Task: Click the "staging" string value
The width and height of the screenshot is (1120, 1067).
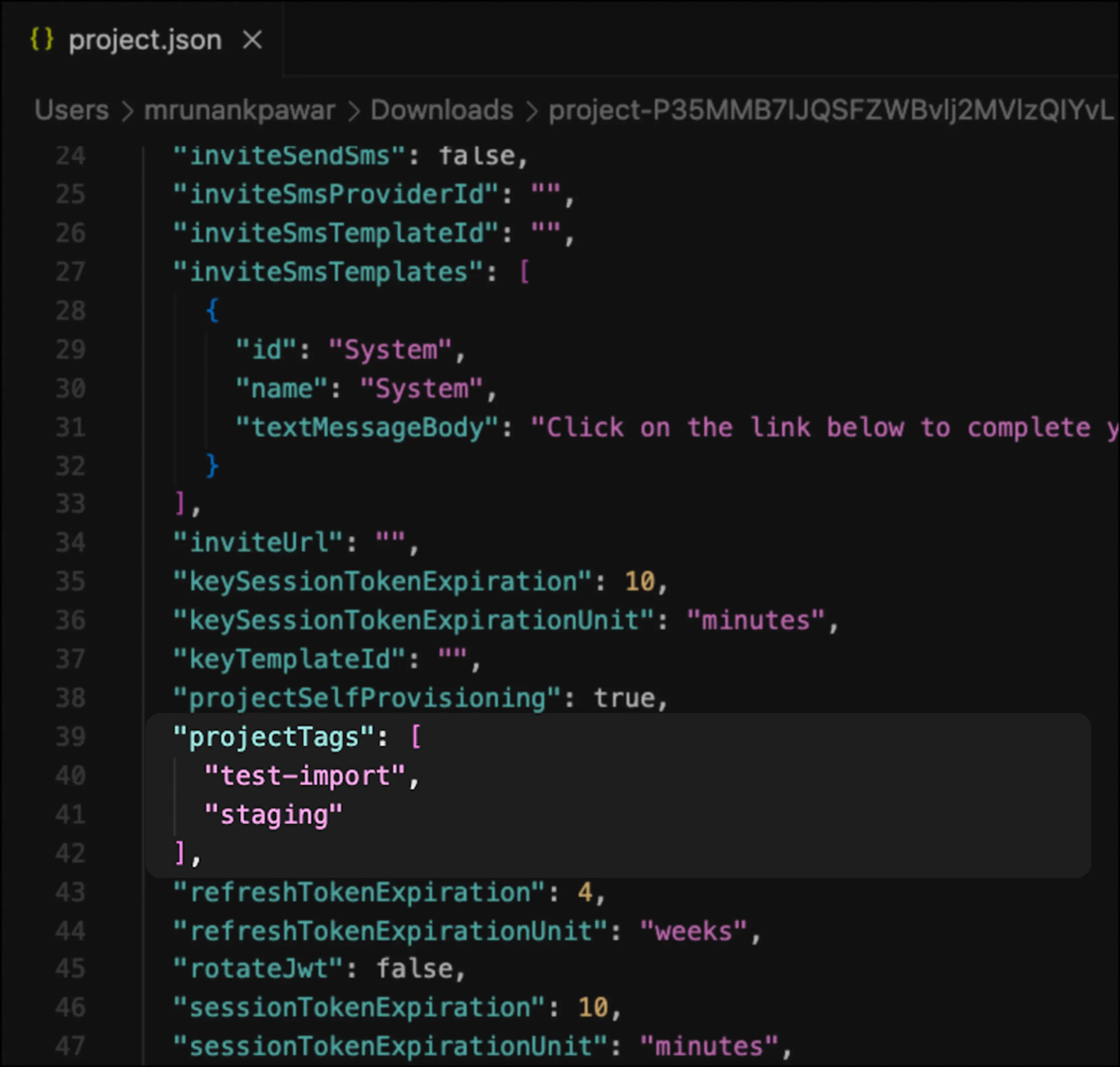Action: [273, 814]
